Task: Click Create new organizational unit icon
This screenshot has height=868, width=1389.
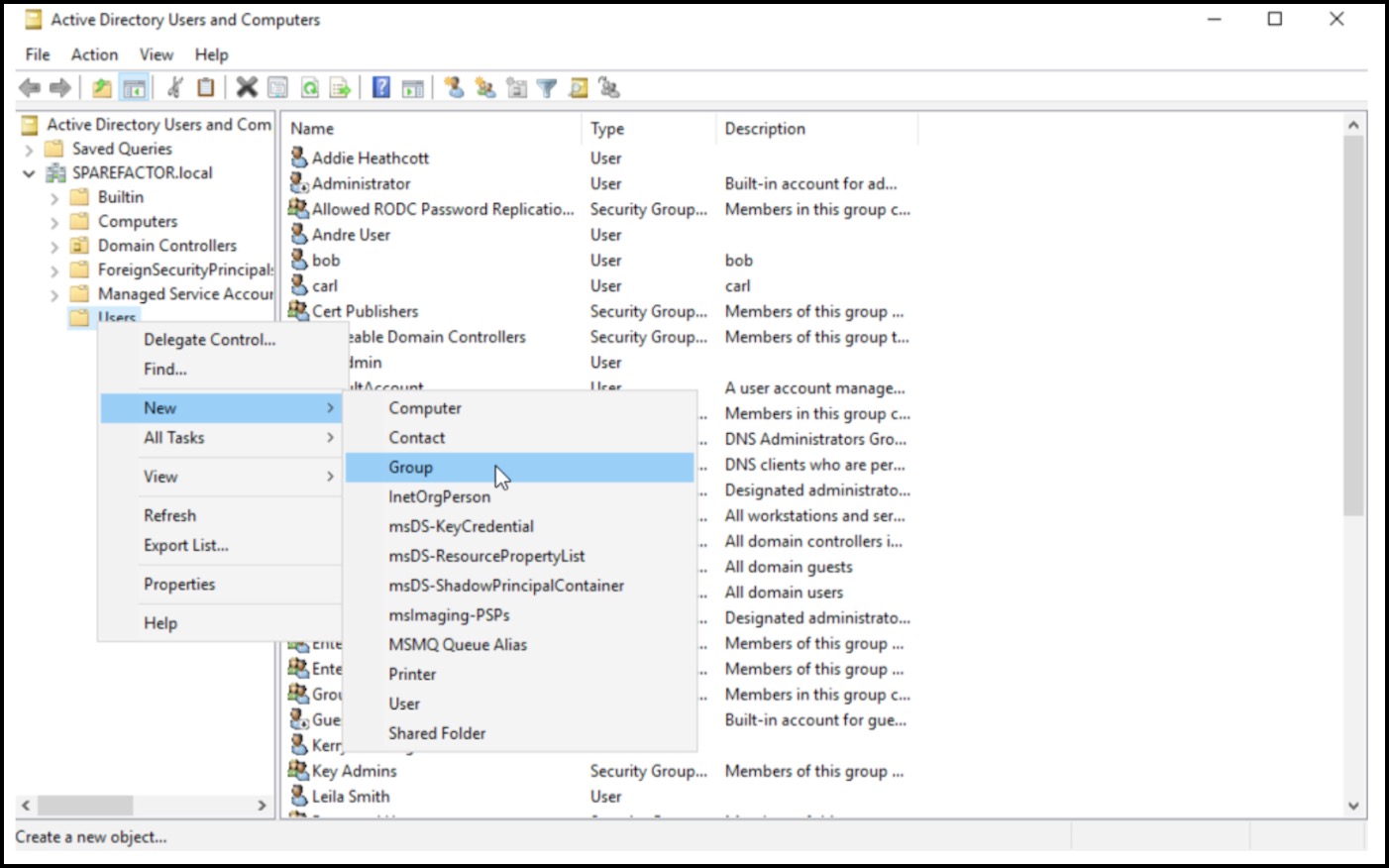Action: click(x=516, y=88)
